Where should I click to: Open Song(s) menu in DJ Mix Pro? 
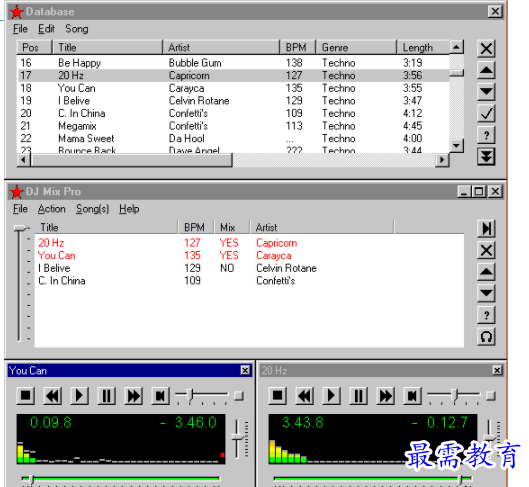[x=92, y=209]
